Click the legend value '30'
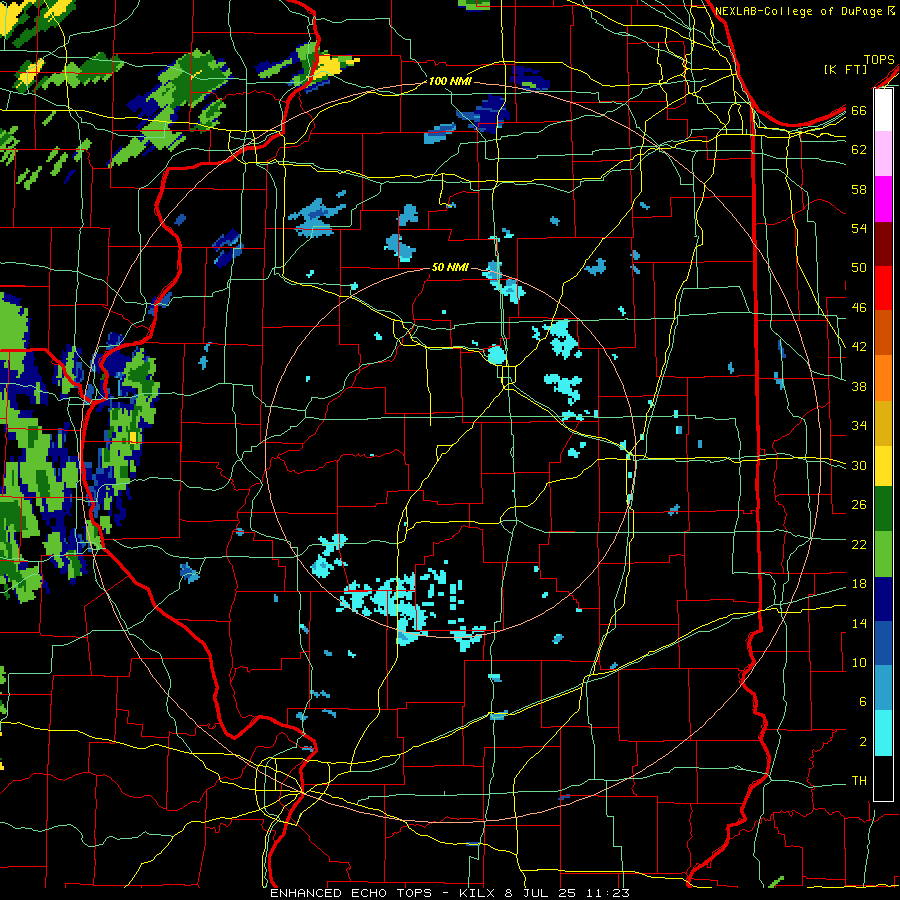 pos(859,465)
